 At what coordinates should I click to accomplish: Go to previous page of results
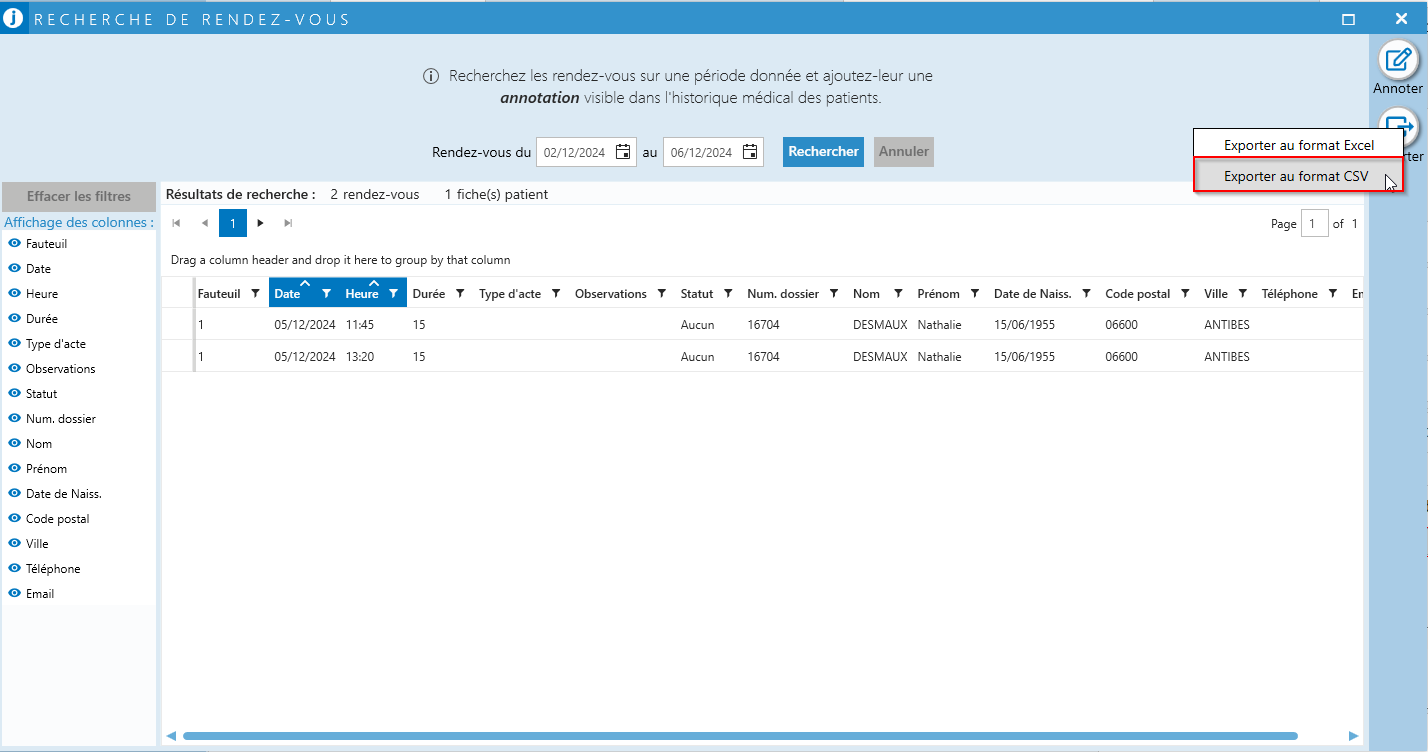tap(205, 223)
